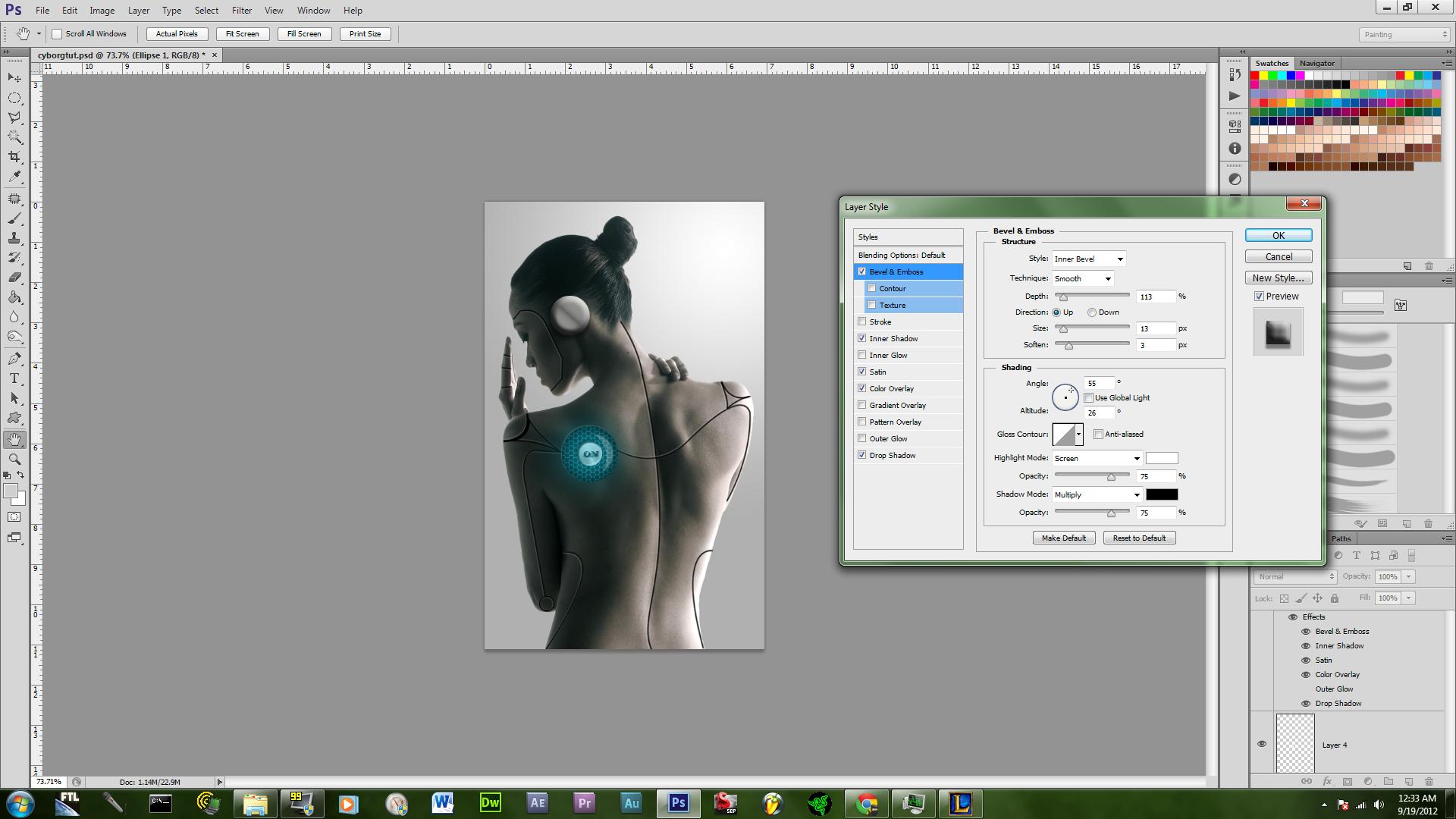
Task: Select the Clone Stamp tool
Action: coord(14,238)
